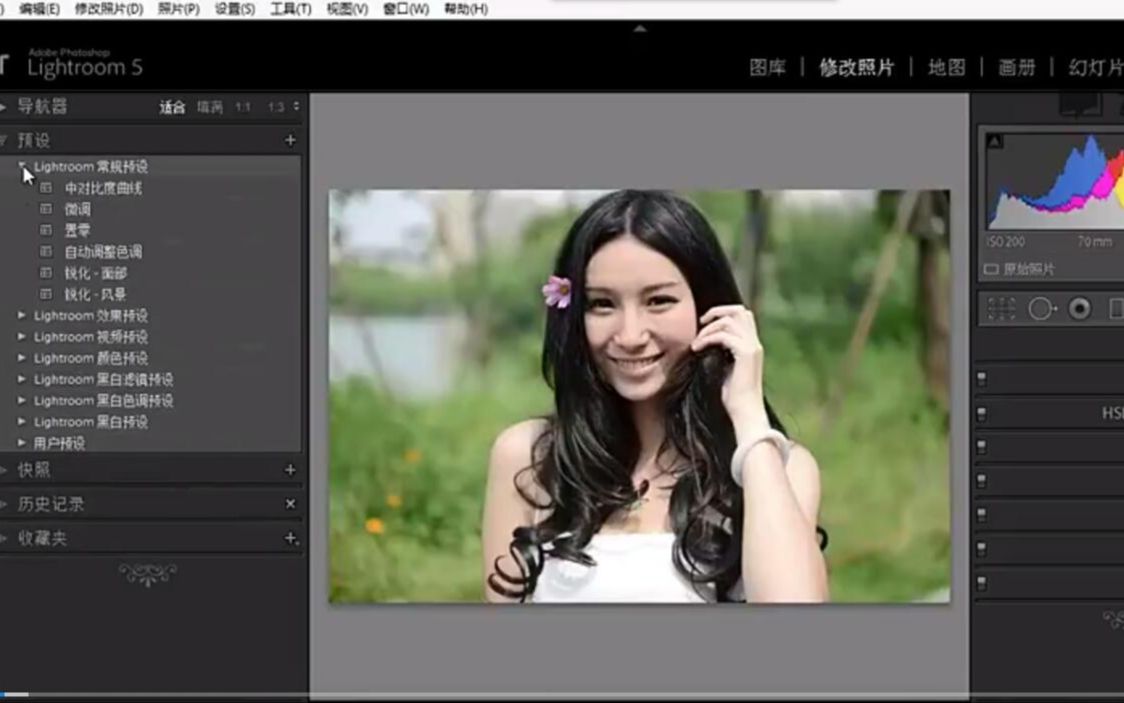Click the plus button to create a new preset
This screenshot has width=1124, height=703.
(290, 140)
